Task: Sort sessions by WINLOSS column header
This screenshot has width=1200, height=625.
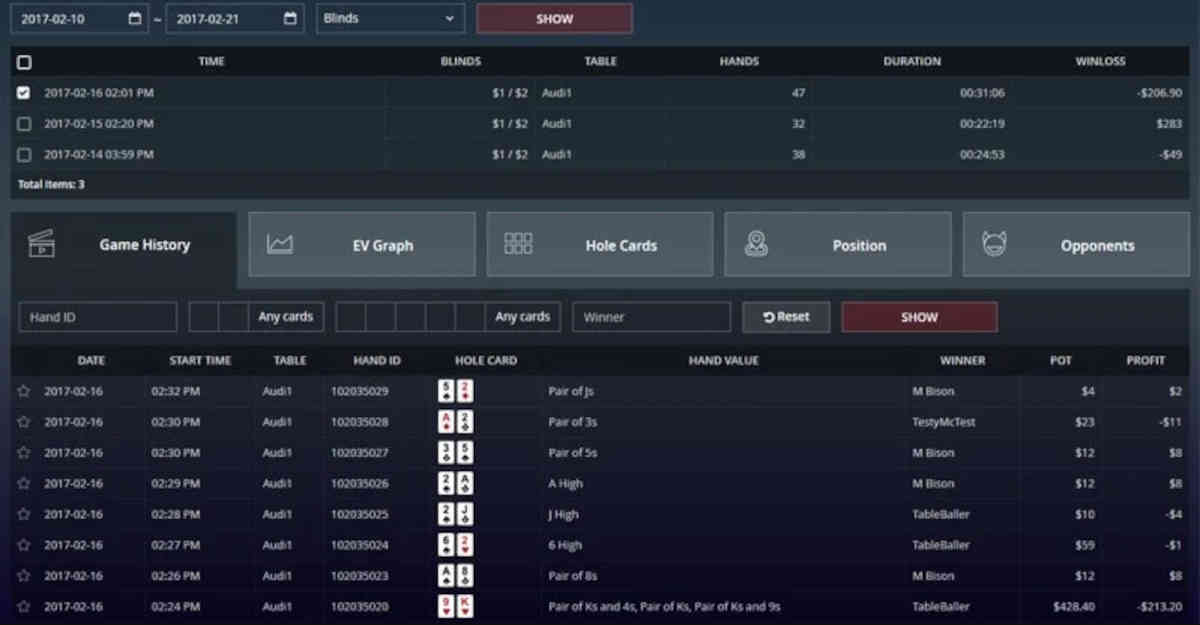Action: (1100, 62)
